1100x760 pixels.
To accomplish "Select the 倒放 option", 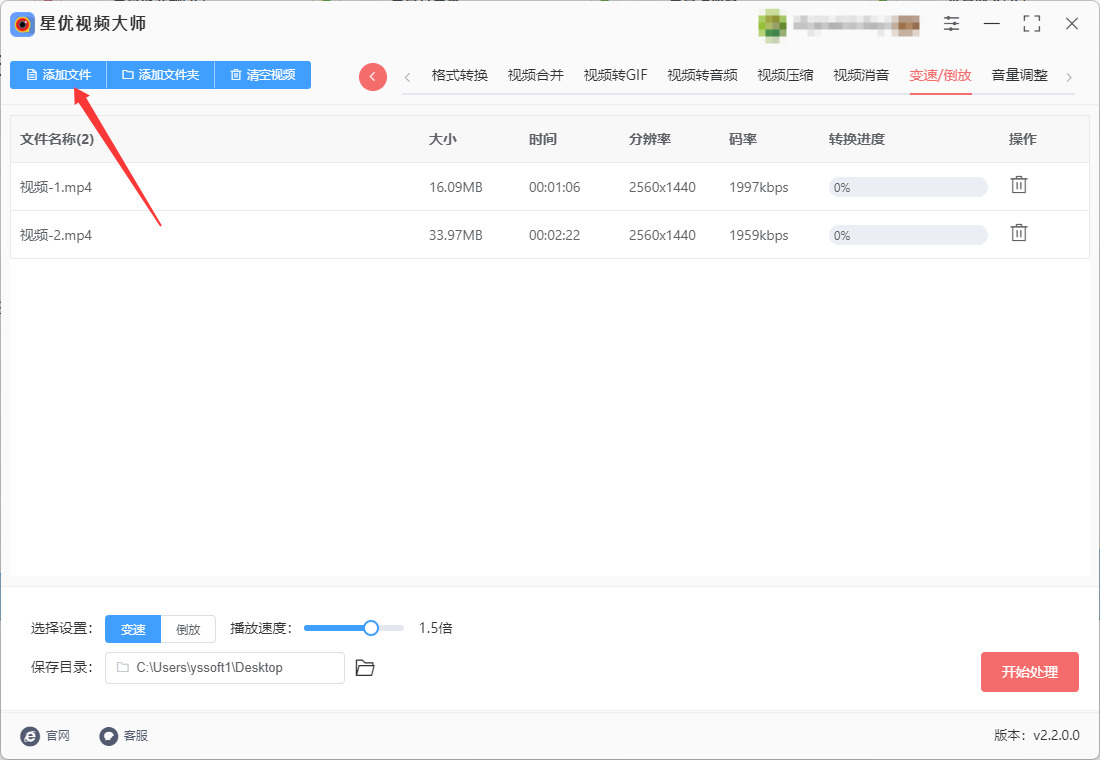I will pyautogui.click(x=188, y=629).
